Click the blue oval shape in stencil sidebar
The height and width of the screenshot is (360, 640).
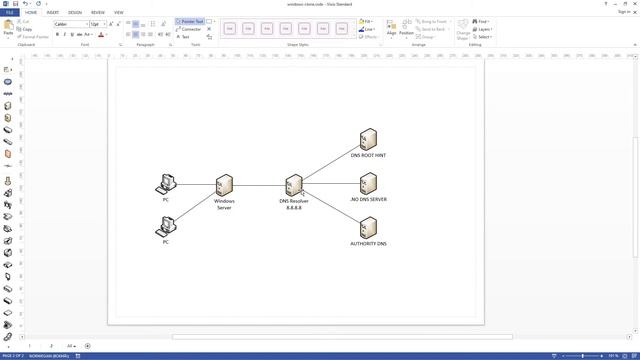[x=8, y=82]
